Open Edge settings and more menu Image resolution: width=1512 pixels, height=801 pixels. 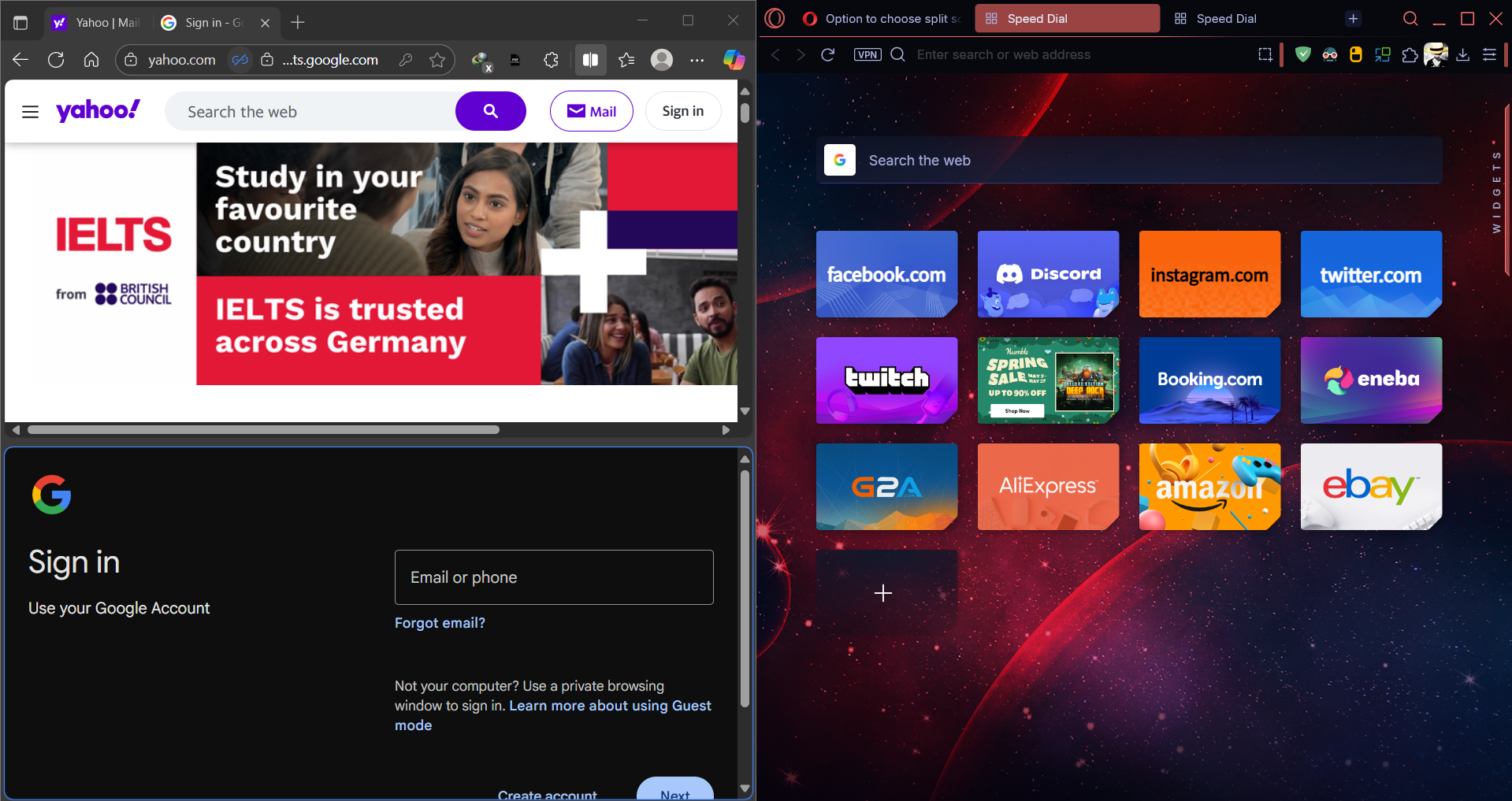tap(697, 60)
